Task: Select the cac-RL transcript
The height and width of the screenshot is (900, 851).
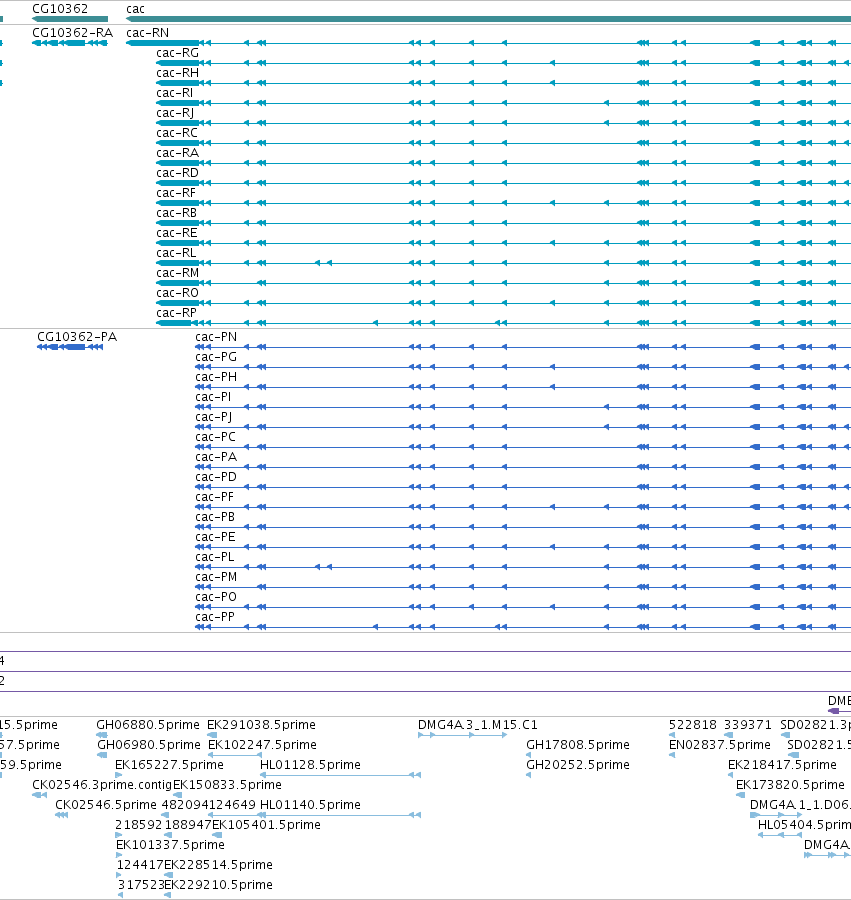Action: coord(176,253)
